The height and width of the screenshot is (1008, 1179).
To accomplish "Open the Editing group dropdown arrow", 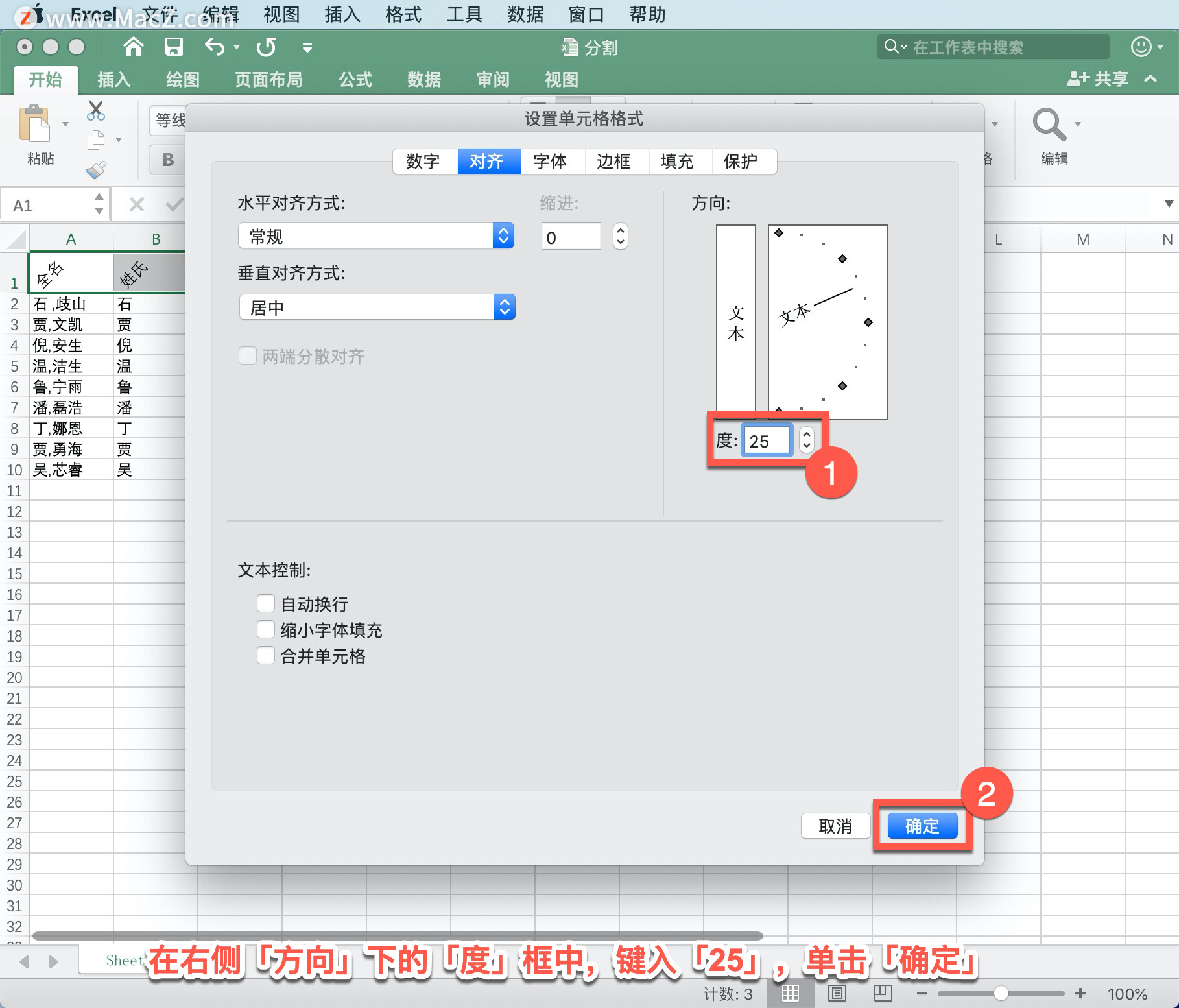I will [1078, 124].
